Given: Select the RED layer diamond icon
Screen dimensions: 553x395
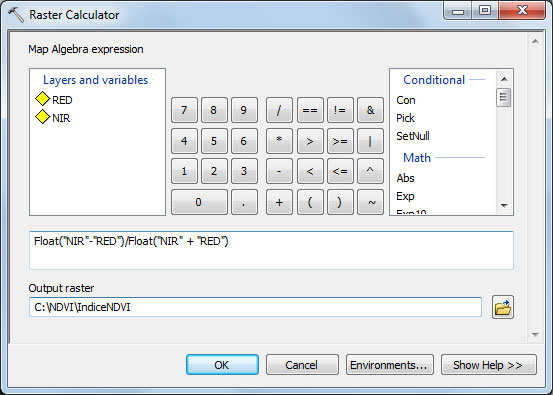Looking at the screenshot, I should click(x=43, y=99).
